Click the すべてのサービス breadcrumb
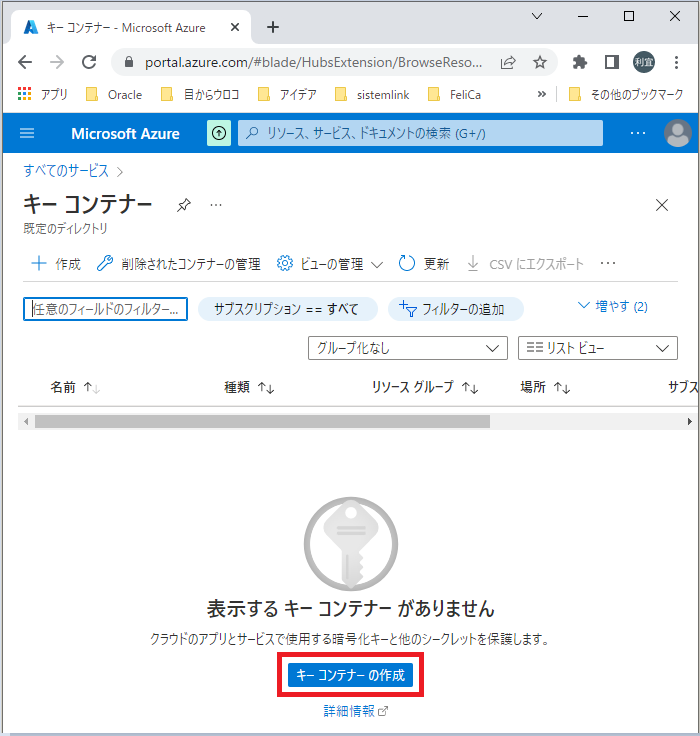Viewport: 700px width, 736px height. [66, 171]
